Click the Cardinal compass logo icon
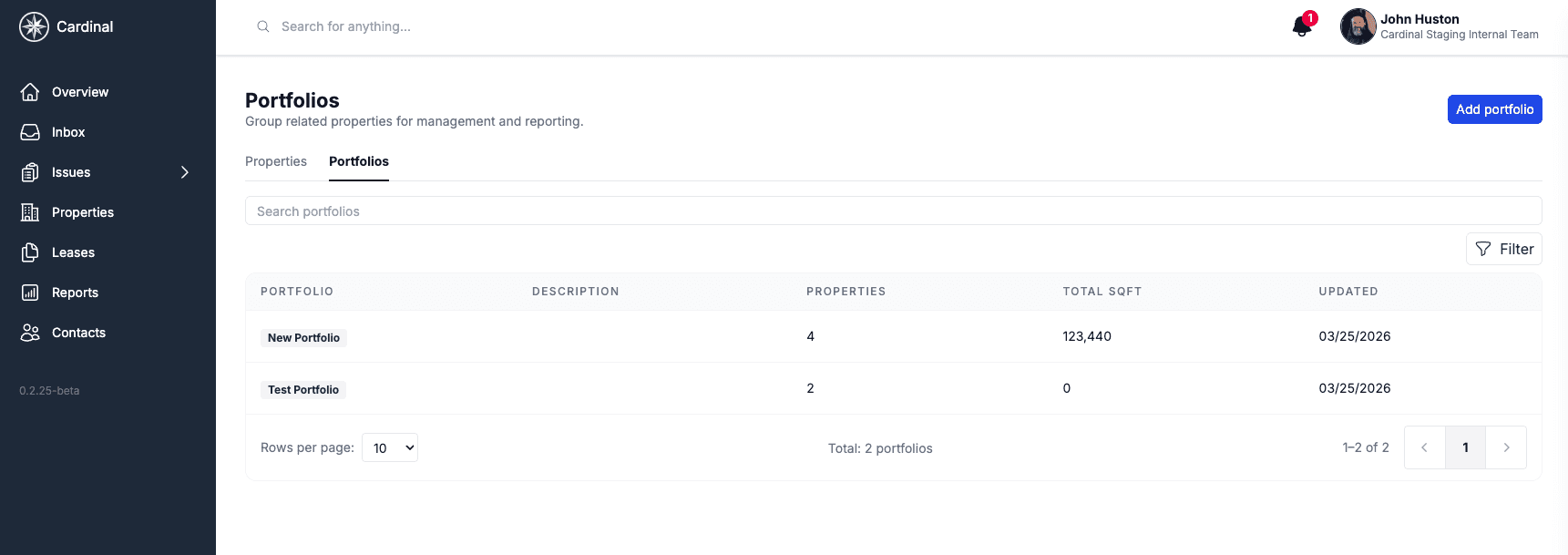This screenshot has width=1568, height=555. (x=34, y=26)
